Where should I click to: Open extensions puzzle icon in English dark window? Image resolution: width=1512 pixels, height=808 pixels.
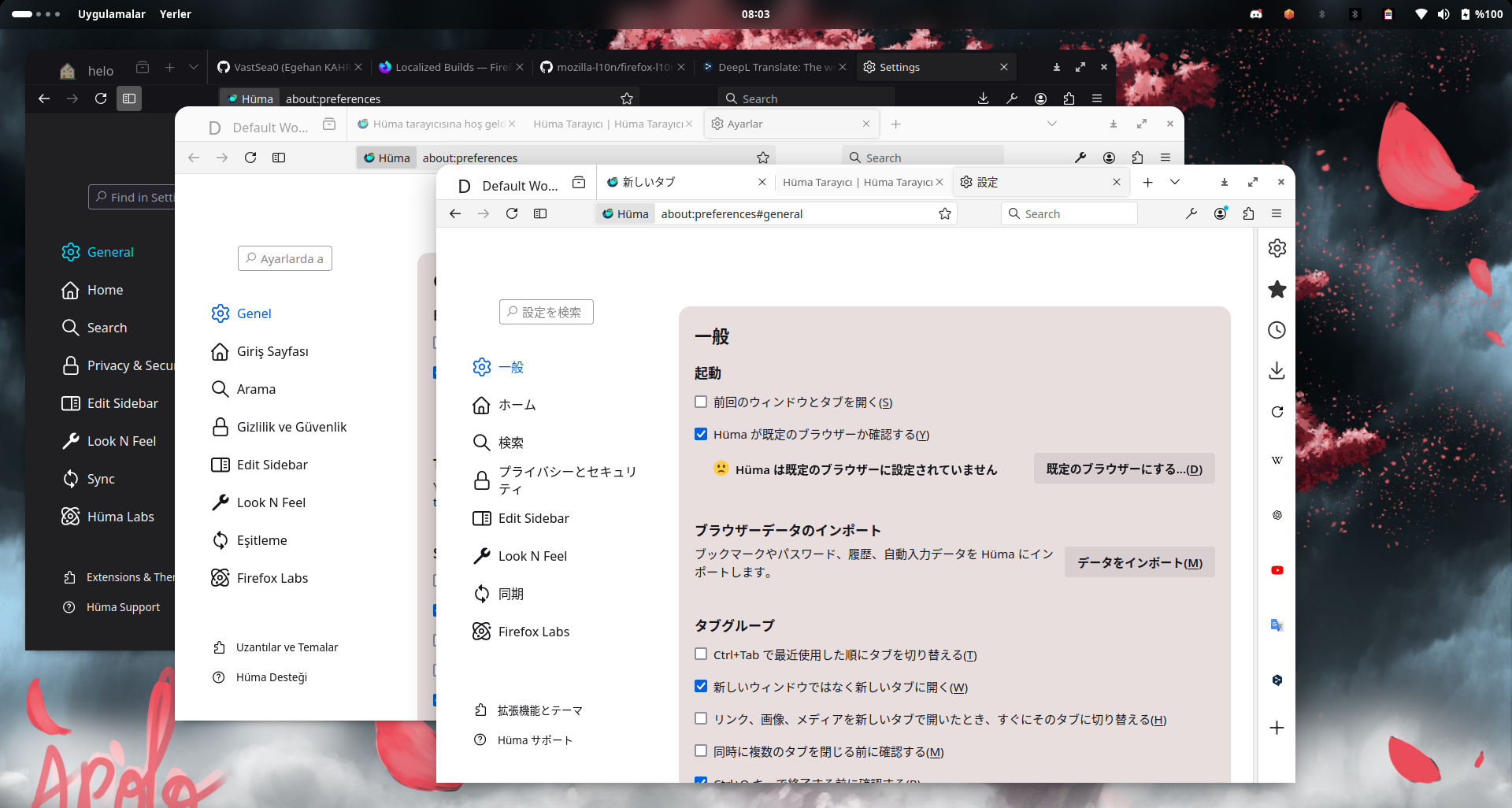(1069, 98)
